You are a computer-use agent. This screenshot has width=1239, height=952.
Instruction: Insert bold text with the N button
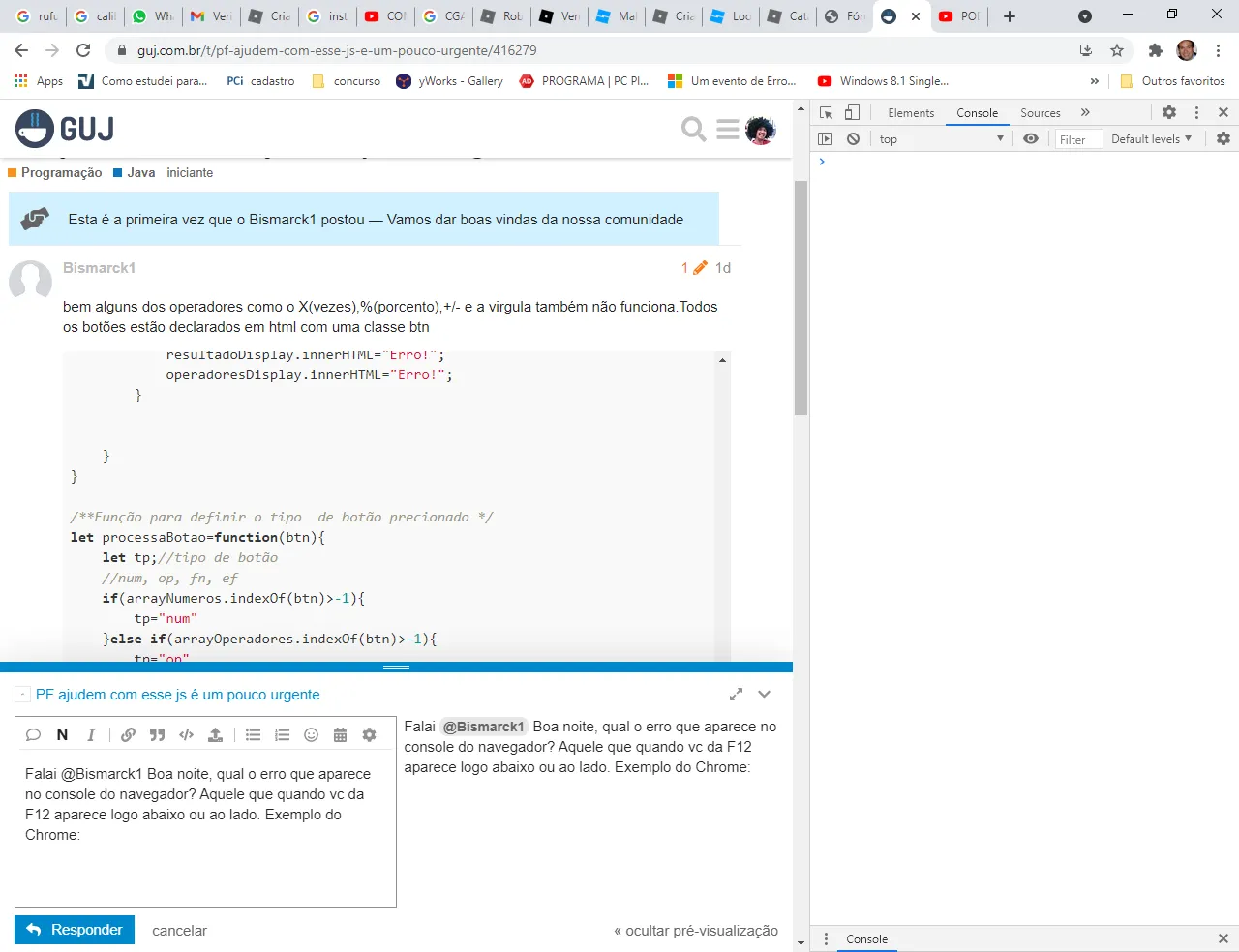62,735
